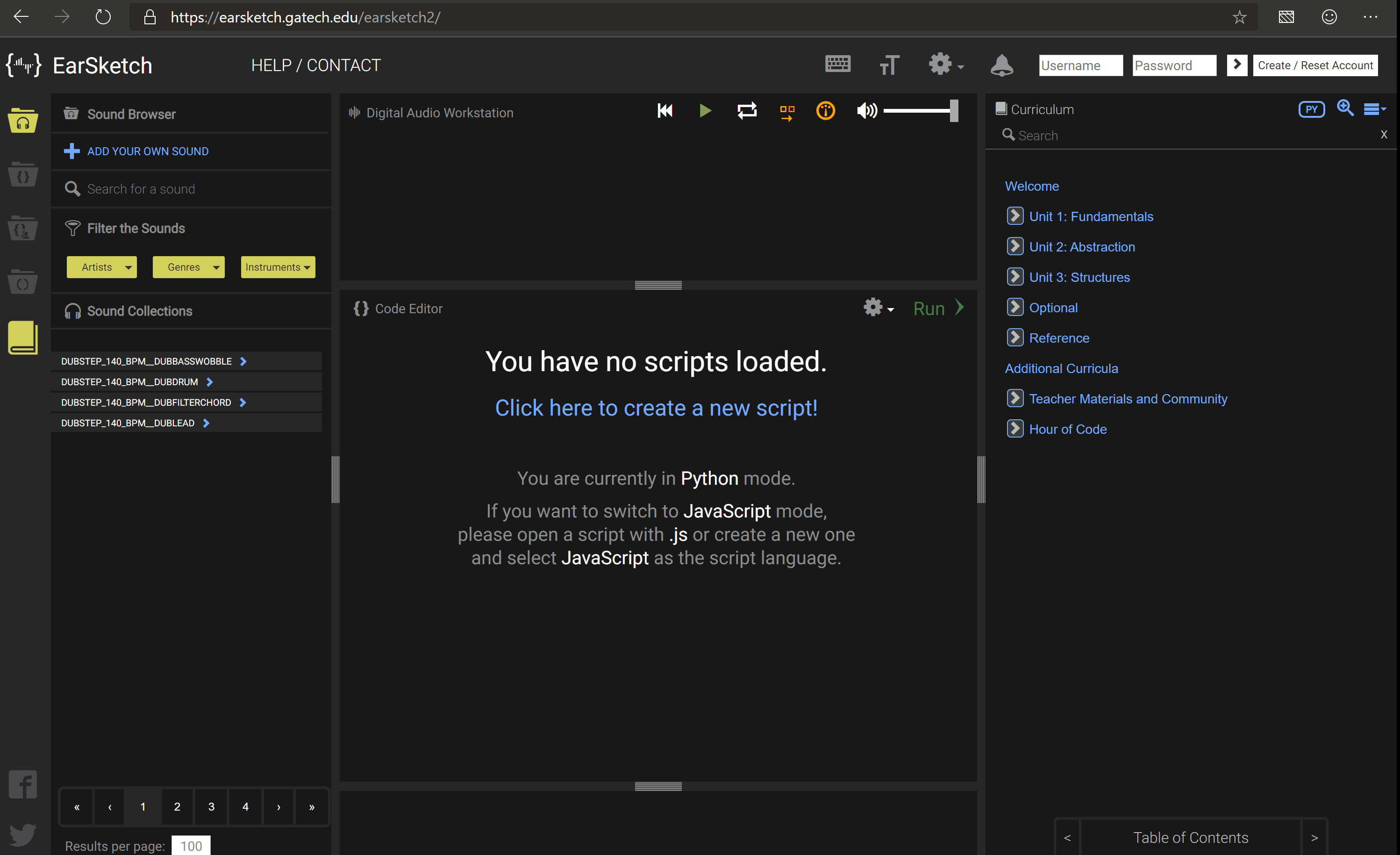The width and height of the screenshot is (1400, 855).
Task: Go to page 3 of sounds
Action: pos(211,806)
